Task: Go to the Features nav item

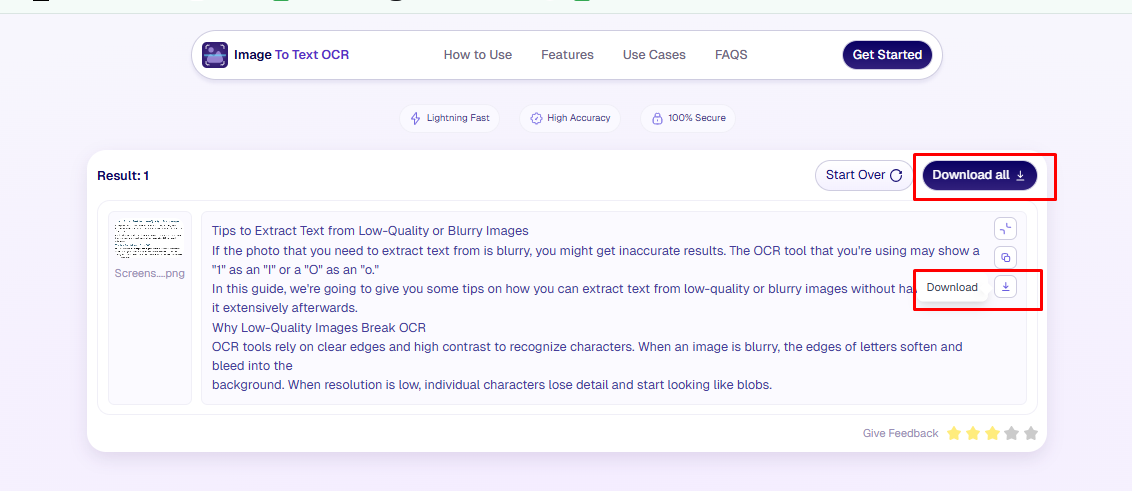Action: (567, 55)
